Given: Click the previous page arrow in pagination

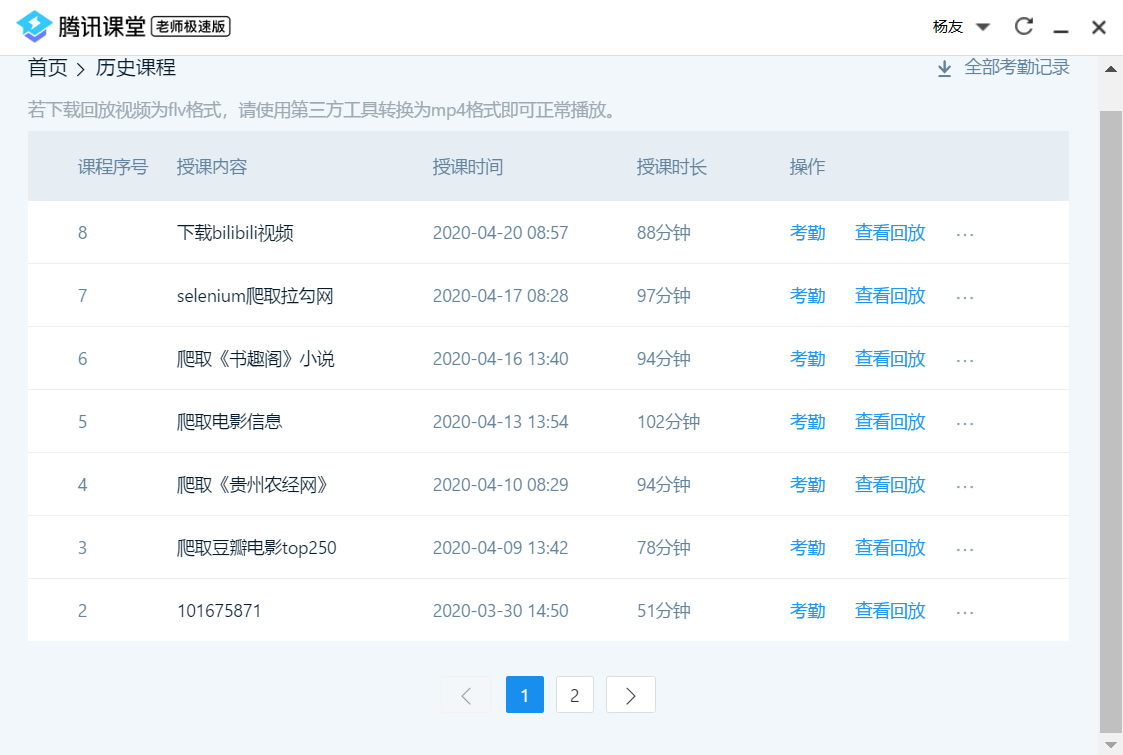Looking at the screenshot, I should (x=466, y=694).
